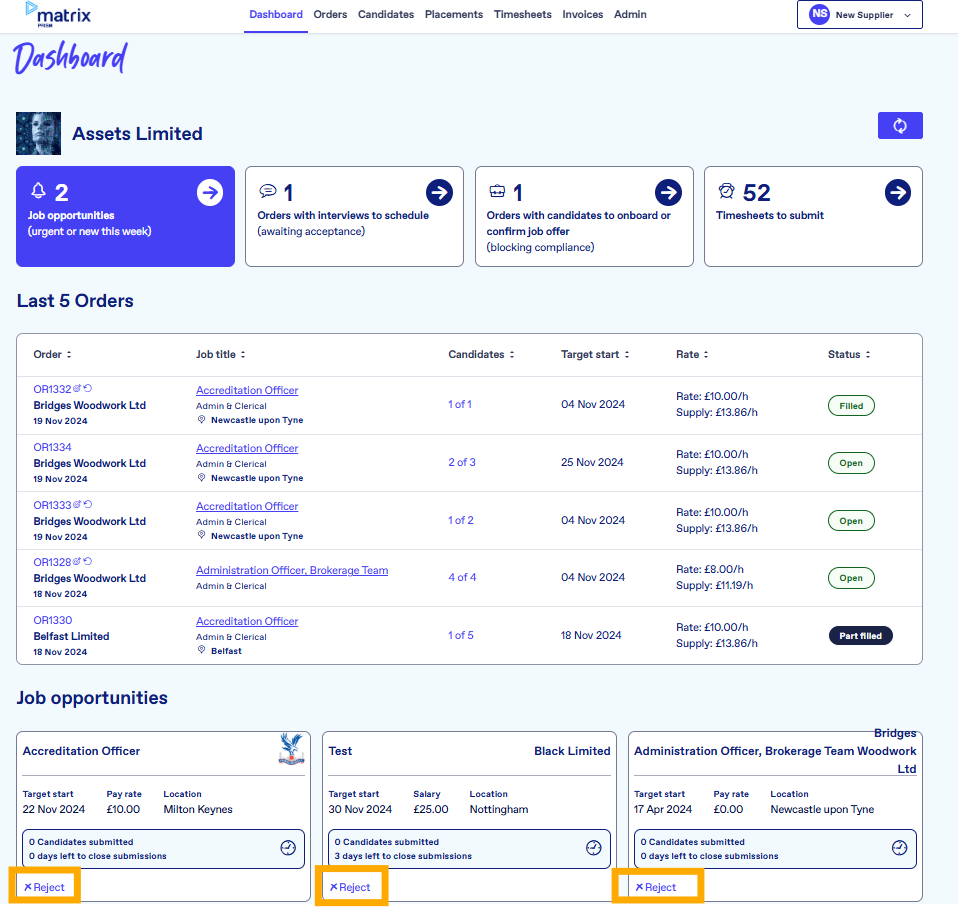Click the blue refresh icon button
This screenshot has width=958, height=907.
point(900,125)
